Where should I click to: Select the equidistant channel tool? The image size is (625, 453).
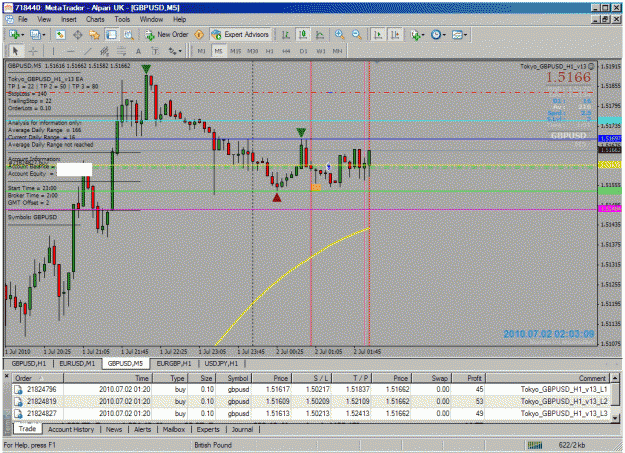[x=104, y=51]
